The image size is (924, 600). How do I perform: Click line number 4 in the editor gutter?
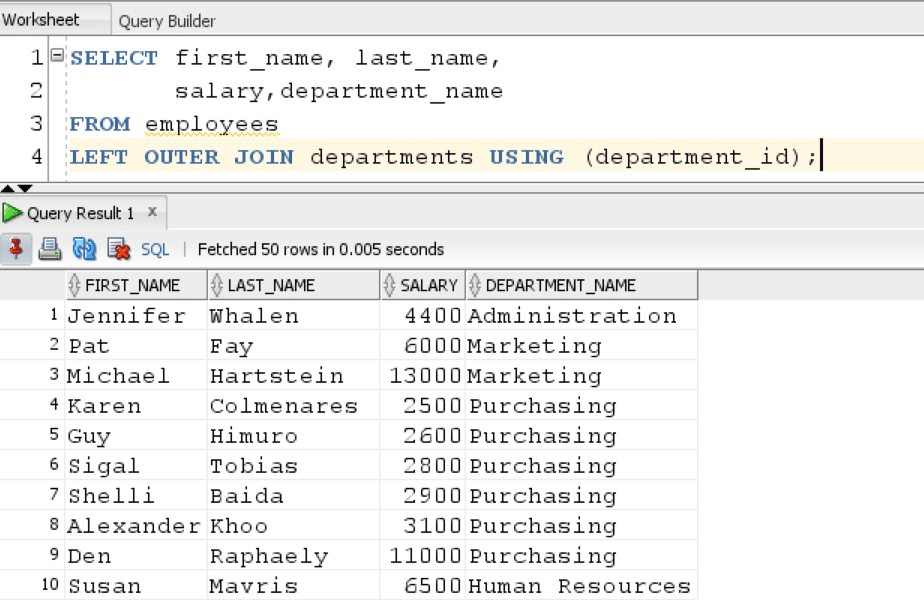click(x=37, y=157)
